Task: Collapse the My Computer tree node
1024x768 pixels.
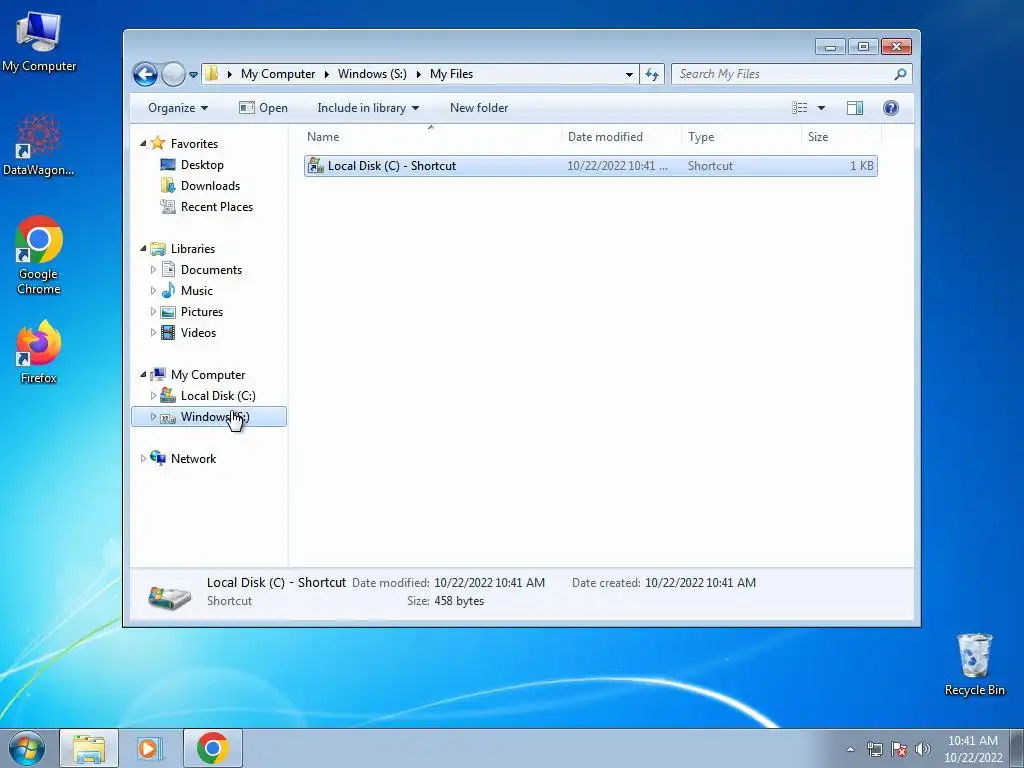Action: (143, 375)
